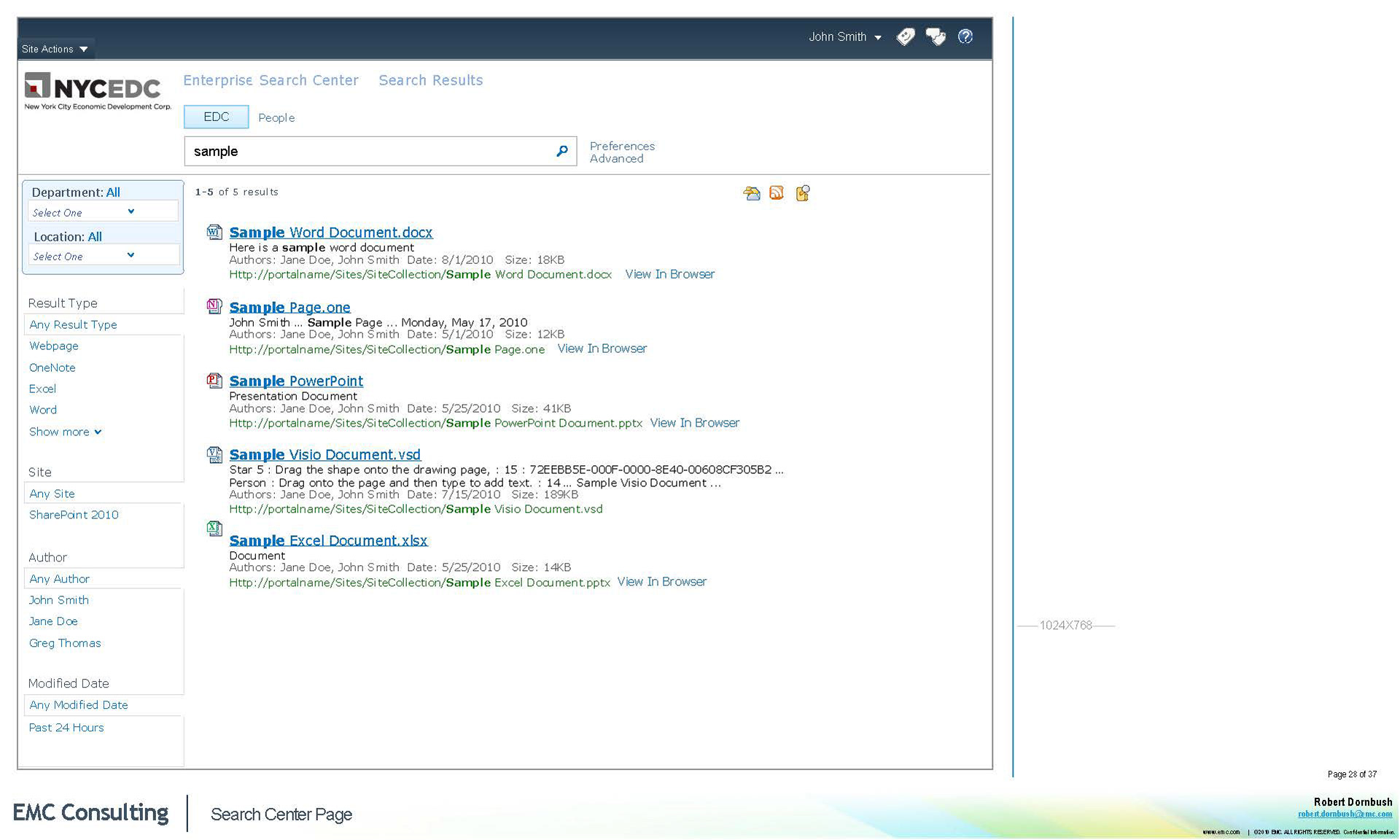The height and width of the screenshot is (840, 1400).
Task: Expand the Show more result types
Action: point(65,432)
